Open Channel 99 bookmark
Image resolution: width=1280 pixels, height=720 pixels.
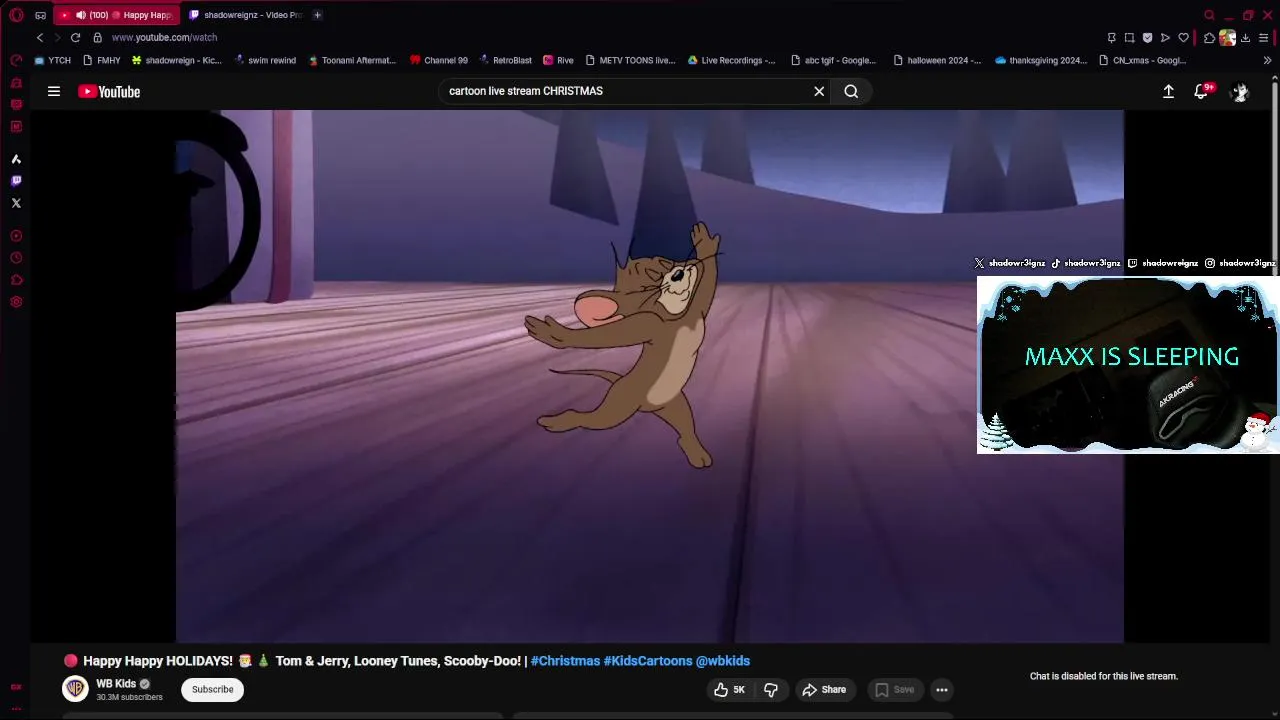[x=438, y=60]
